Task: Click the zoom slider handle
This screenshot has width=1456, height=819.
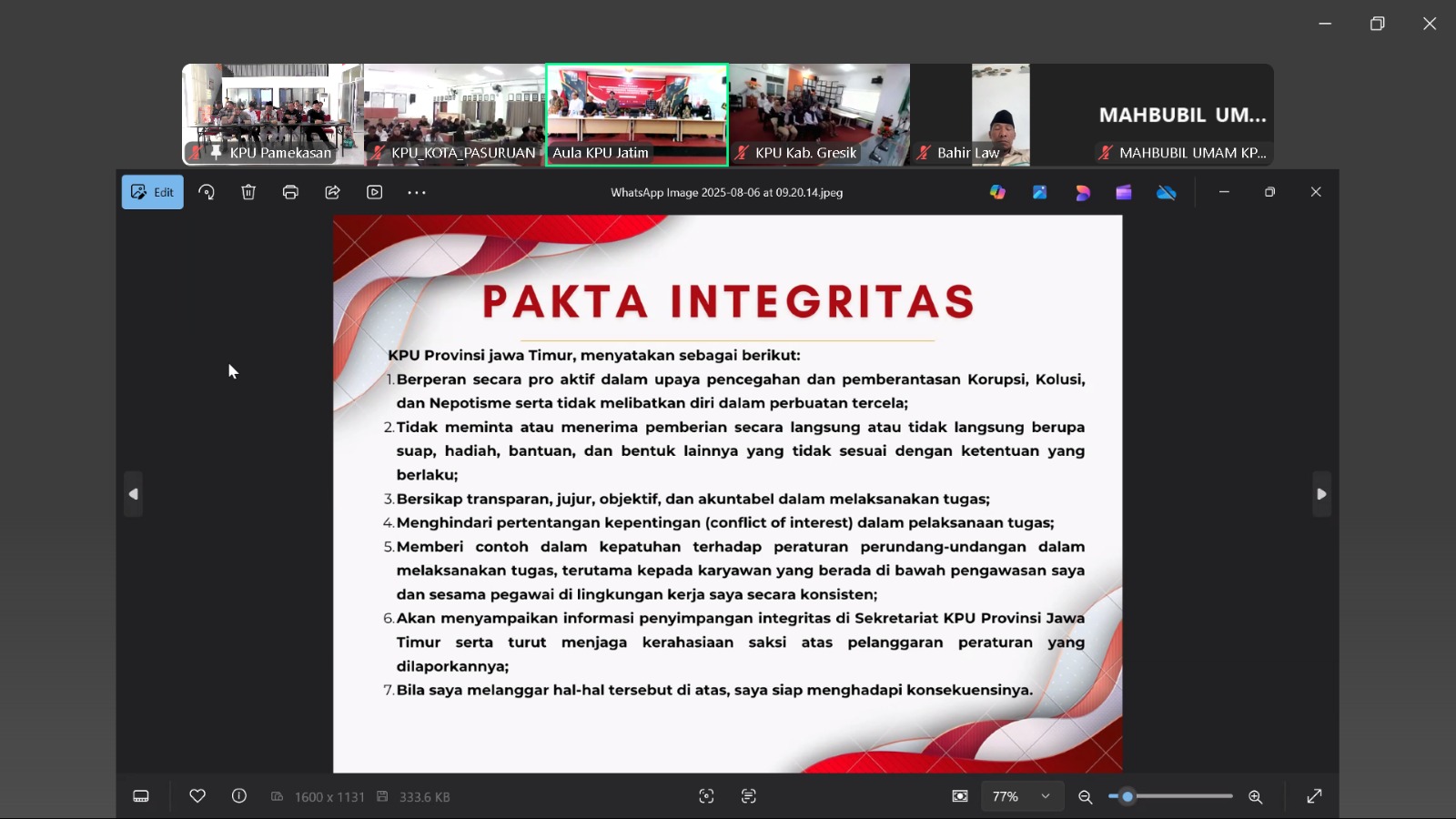Action: pos(1127,796)
